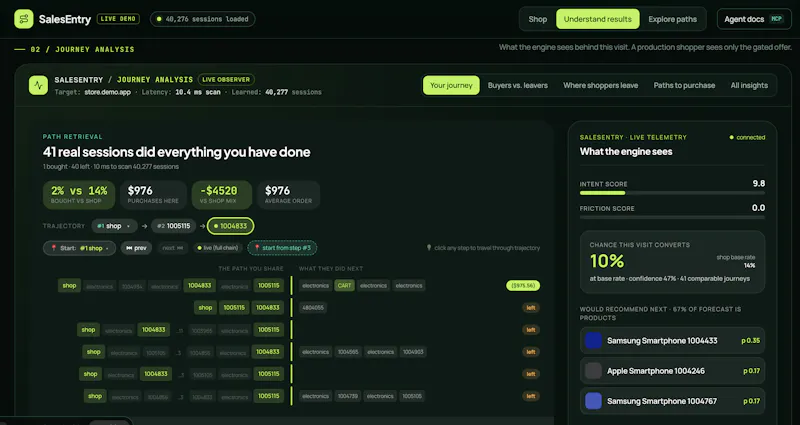Screen dimensions: 800x425
Task: Click the store.demo.app target text
Action: point(107,92)
